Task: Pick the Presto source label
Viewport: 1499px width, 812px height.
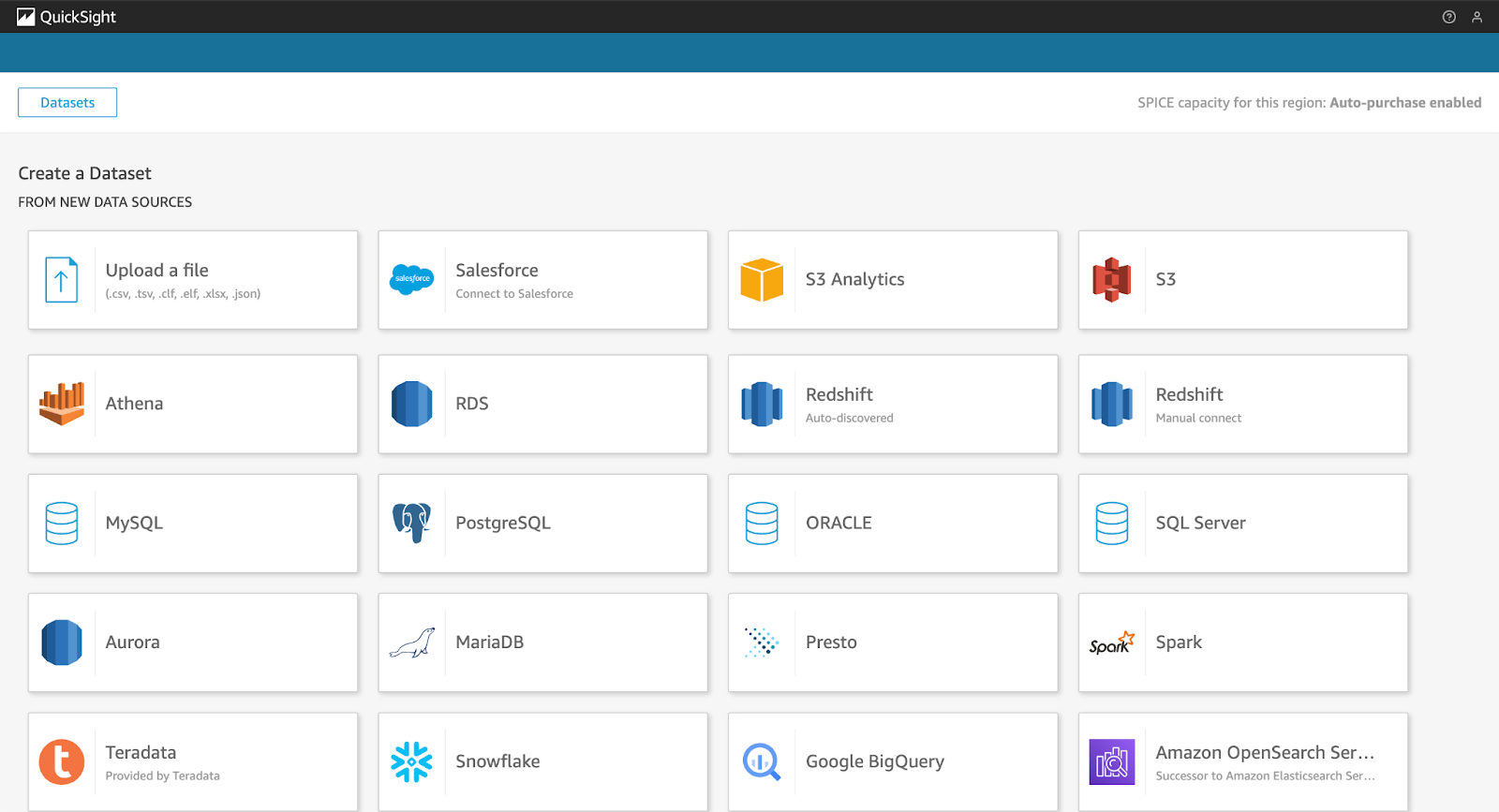Action: (x=831, y=642)
